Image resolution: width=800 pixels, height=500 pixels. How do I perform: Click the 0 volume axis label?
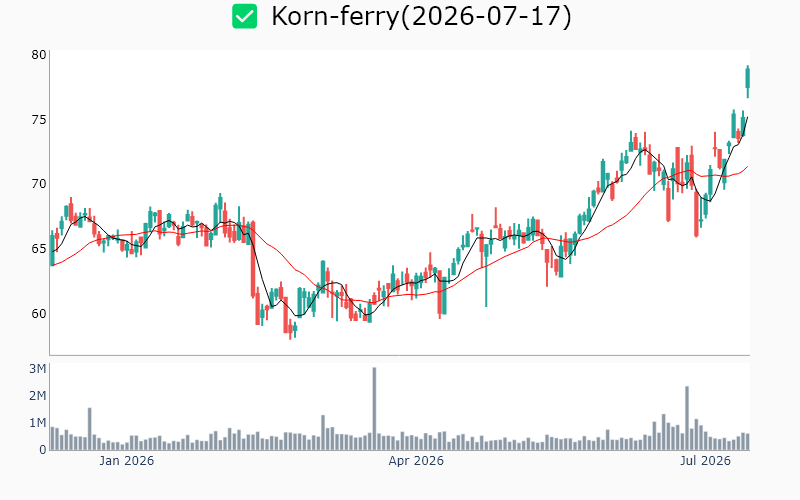point(43,449)
